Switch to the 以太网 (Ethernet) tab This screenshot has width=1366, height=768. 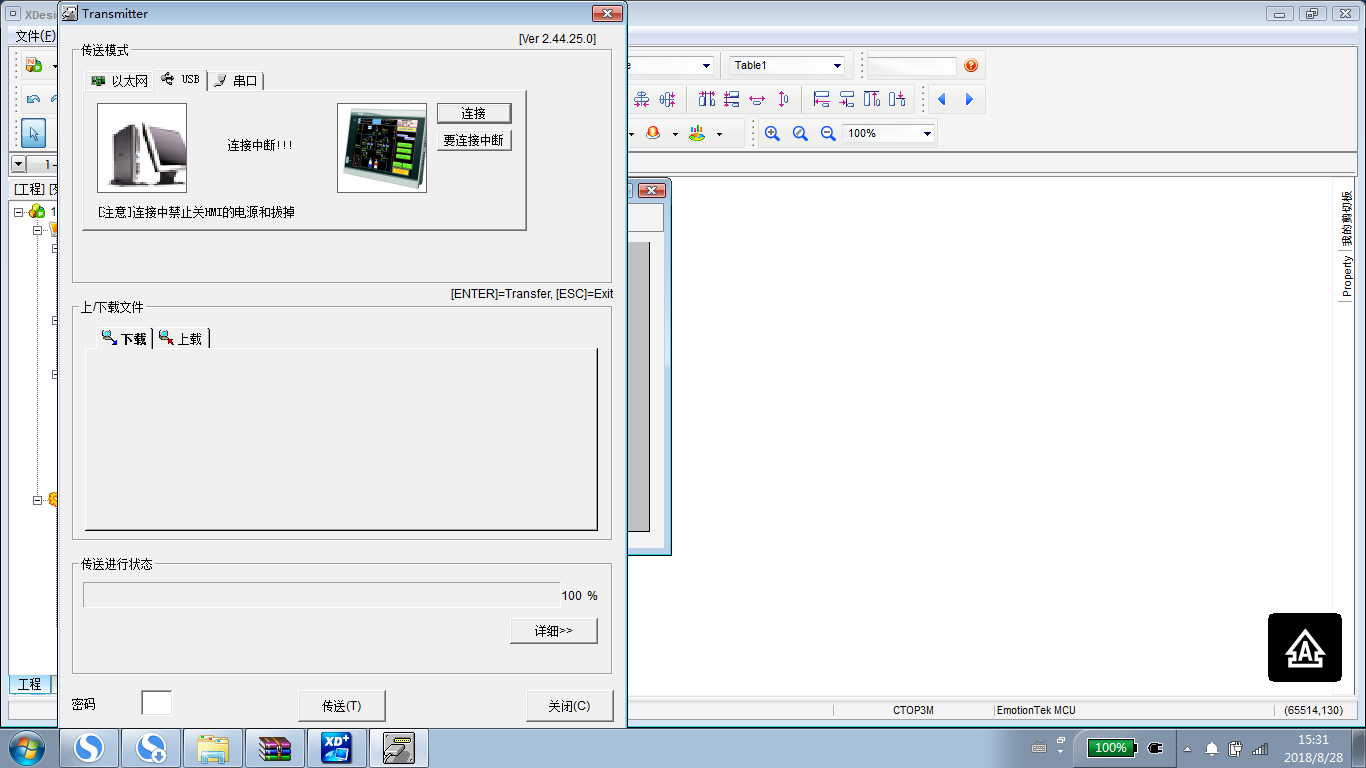(119, 81)
